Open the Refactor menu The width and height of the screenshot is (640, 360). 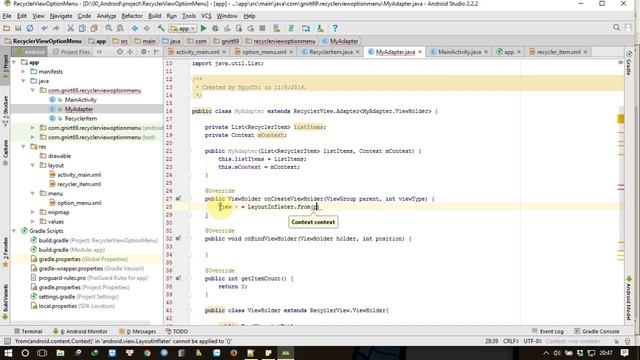tap(132, 16)
